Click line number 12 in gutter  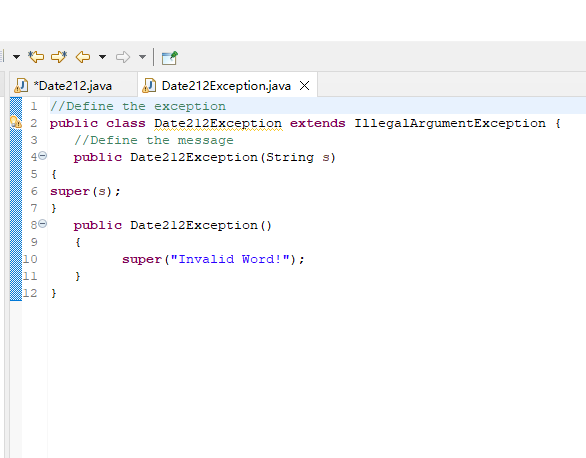pyautogui.click(x=30, y=293)
